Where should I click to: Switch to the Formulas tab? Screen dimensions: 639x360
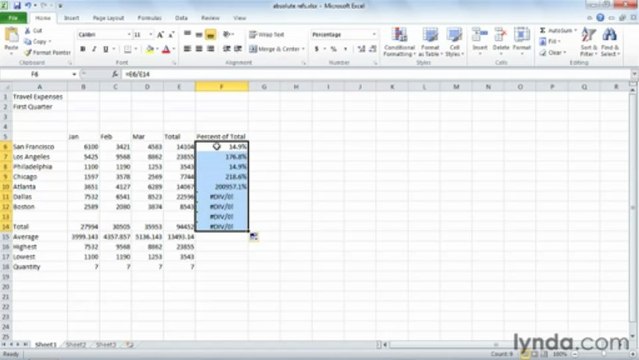tap(149, 18)
